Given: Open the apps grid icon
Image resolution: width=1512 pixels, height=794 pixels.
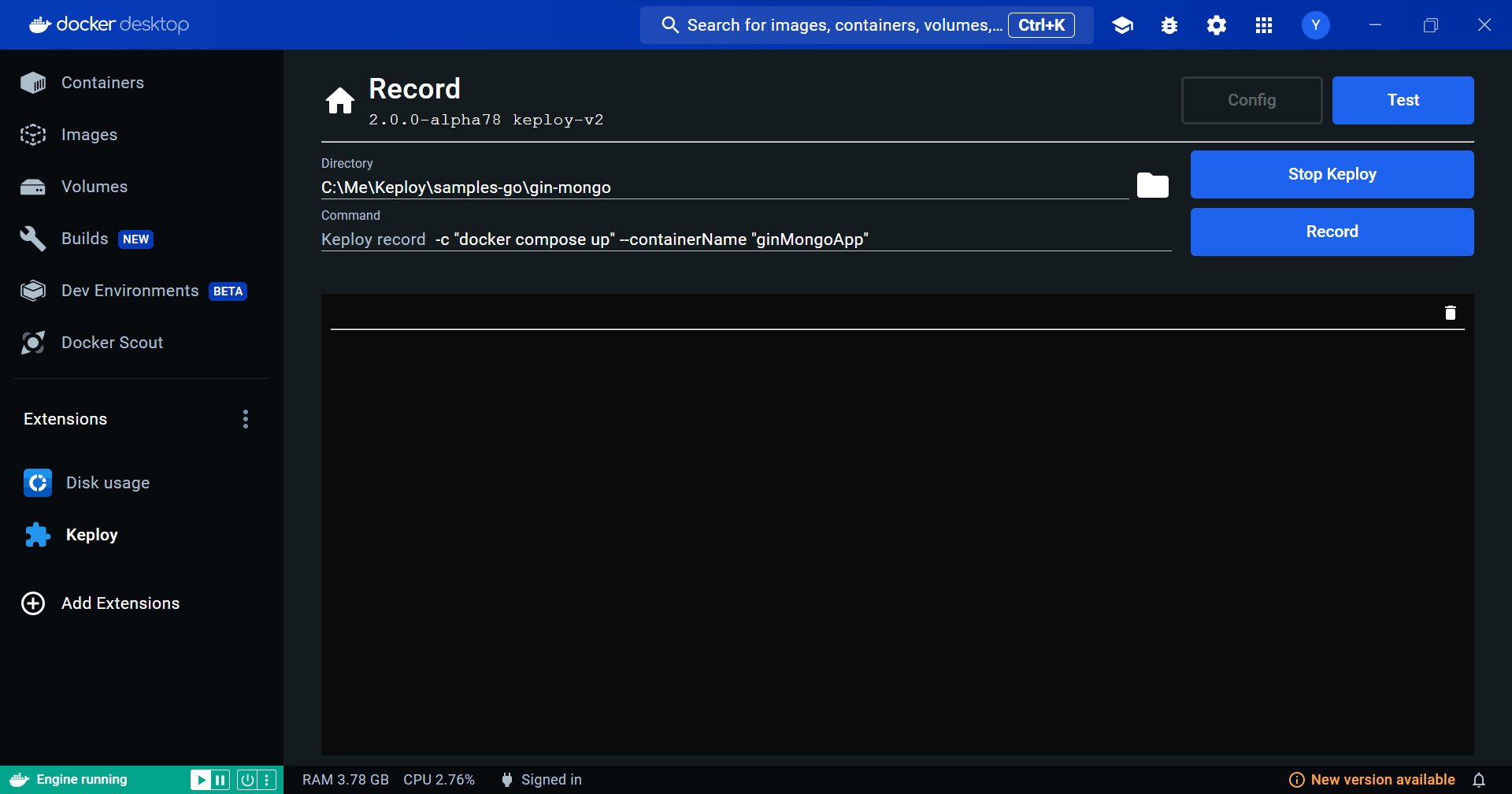Looking at the screenshot, I should [x=1264, y=25].
